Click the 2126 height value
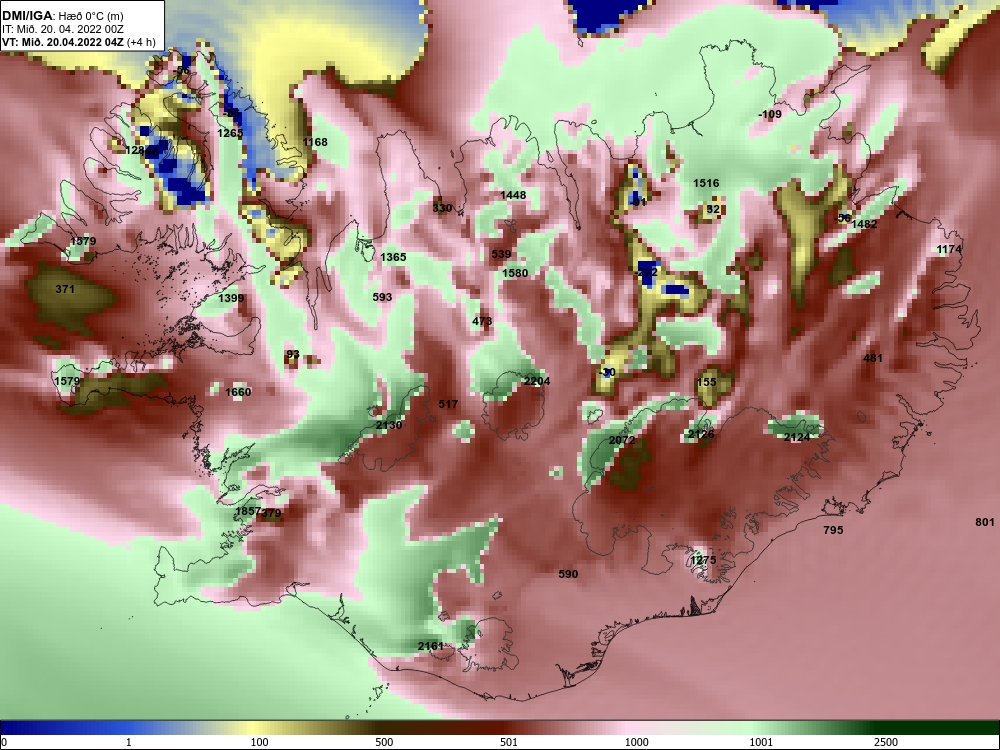Viewport: 1000px width, 750px height. [702, 434]
